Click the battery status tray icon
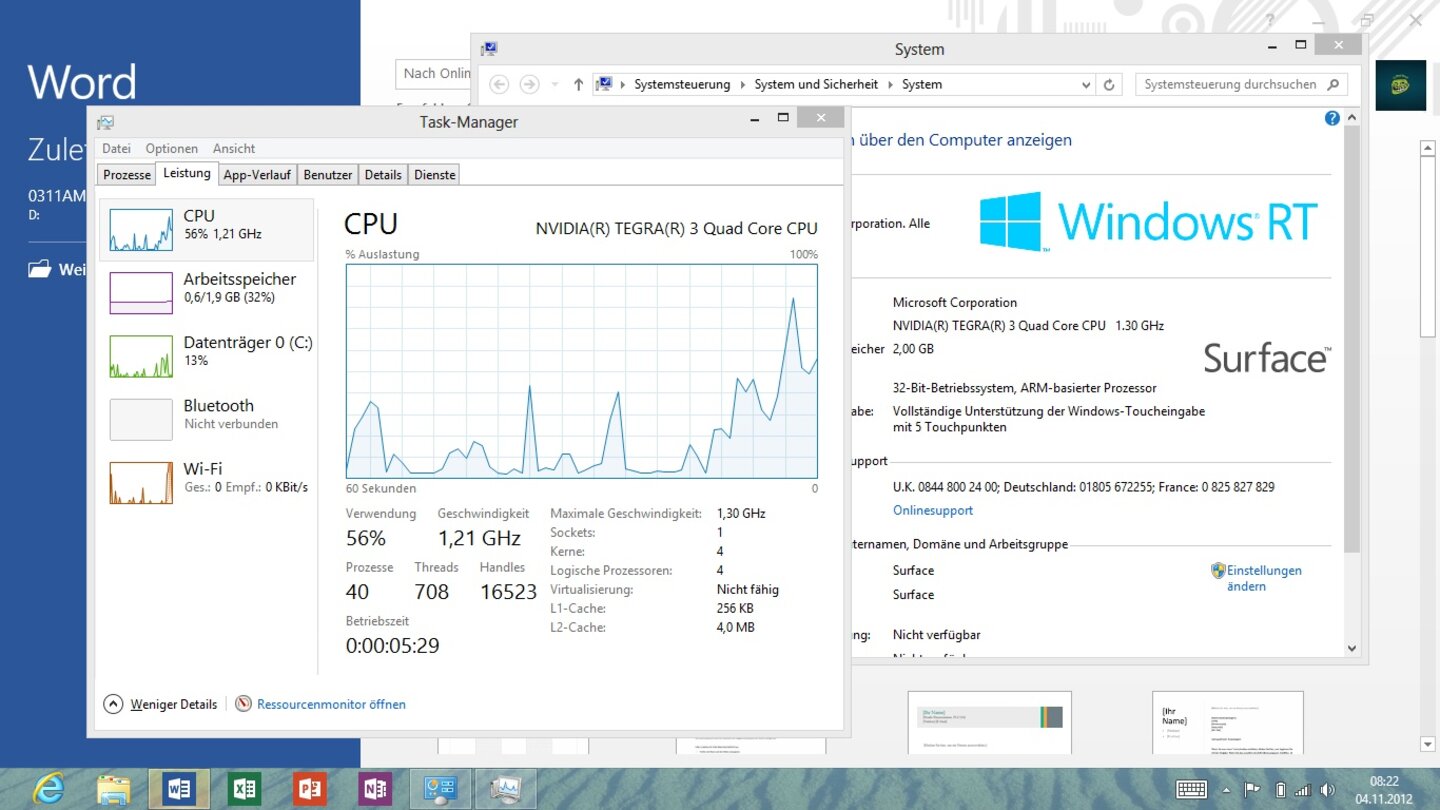 pyautogui.click(x=1279, y=789)
